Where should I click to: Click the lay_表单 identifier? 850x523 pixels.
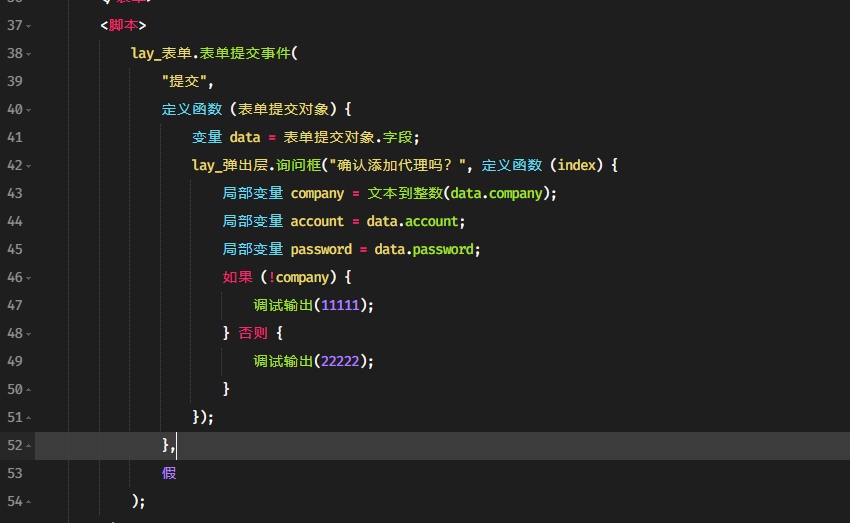[x=161, y=53]
